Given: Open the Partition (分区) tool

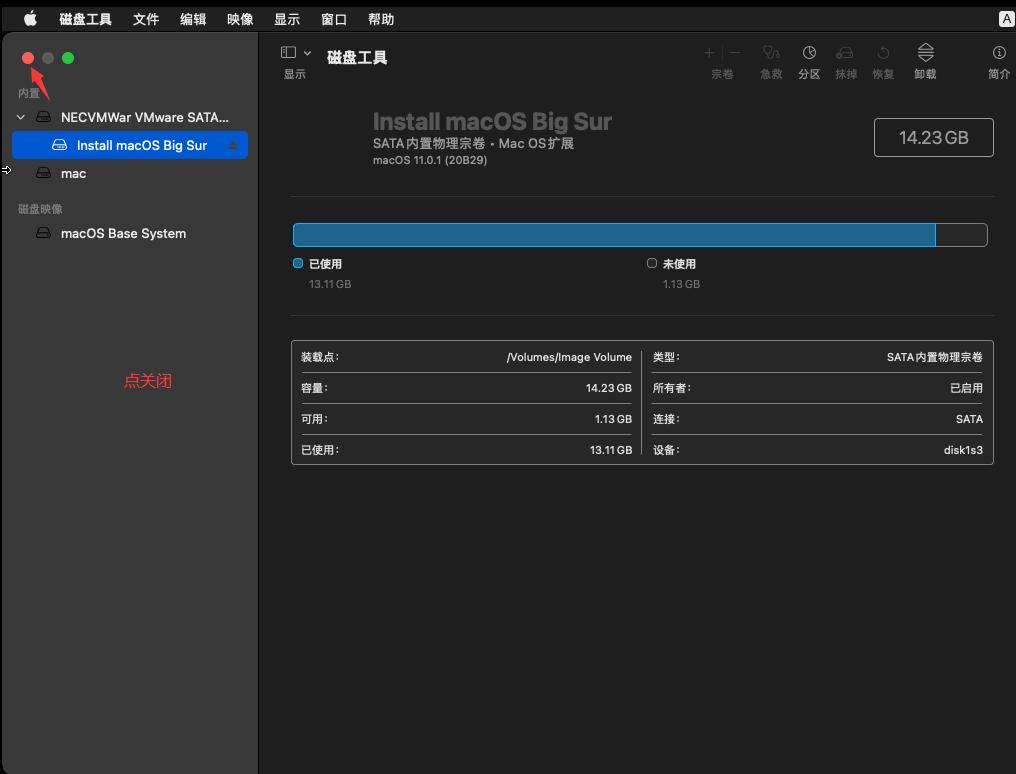Looking at the screenshot, I should 809,55.
